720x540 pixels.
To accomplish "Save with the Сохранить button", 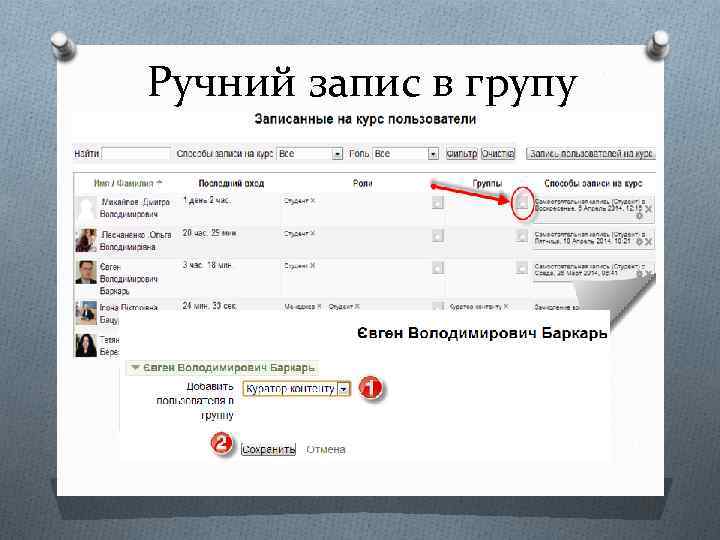I will [269, 449].
